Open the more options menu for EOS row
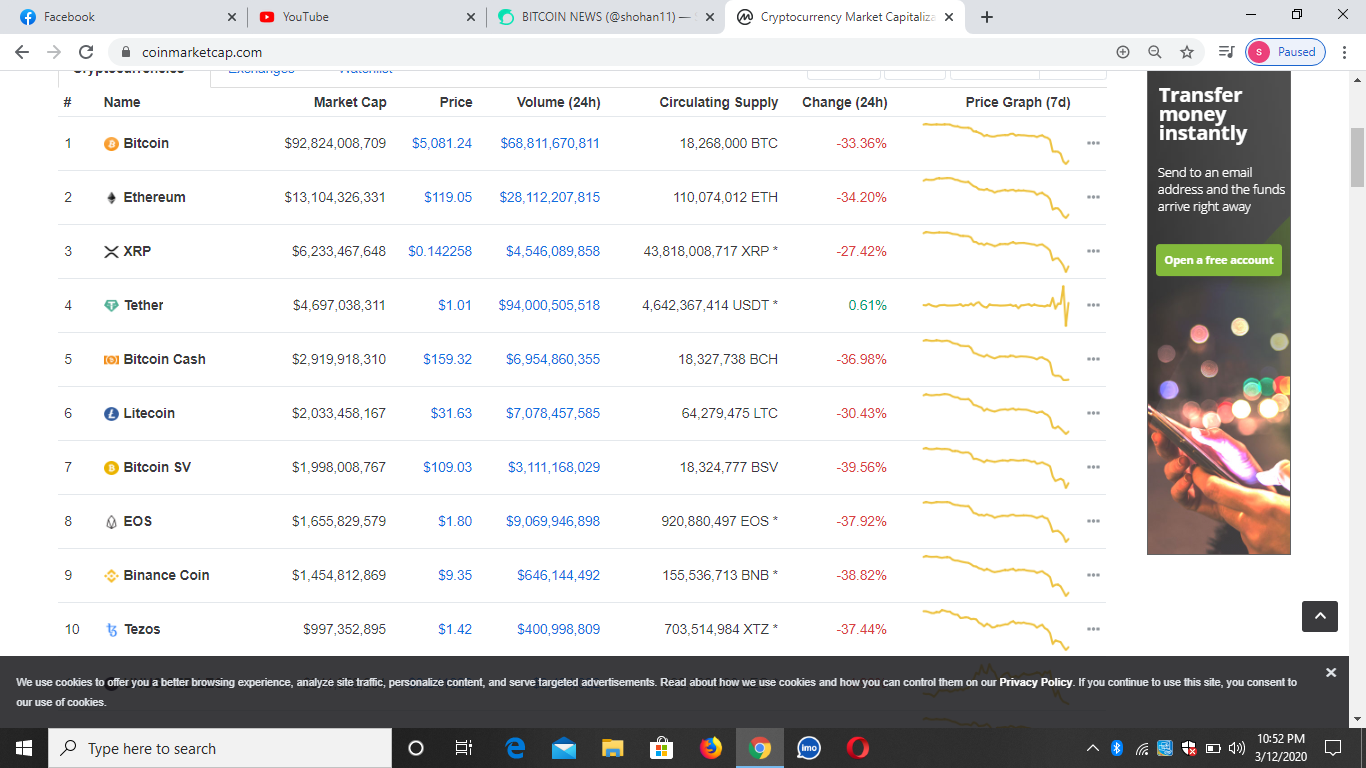This screenshot has width=1366, height=768. 1093,522
